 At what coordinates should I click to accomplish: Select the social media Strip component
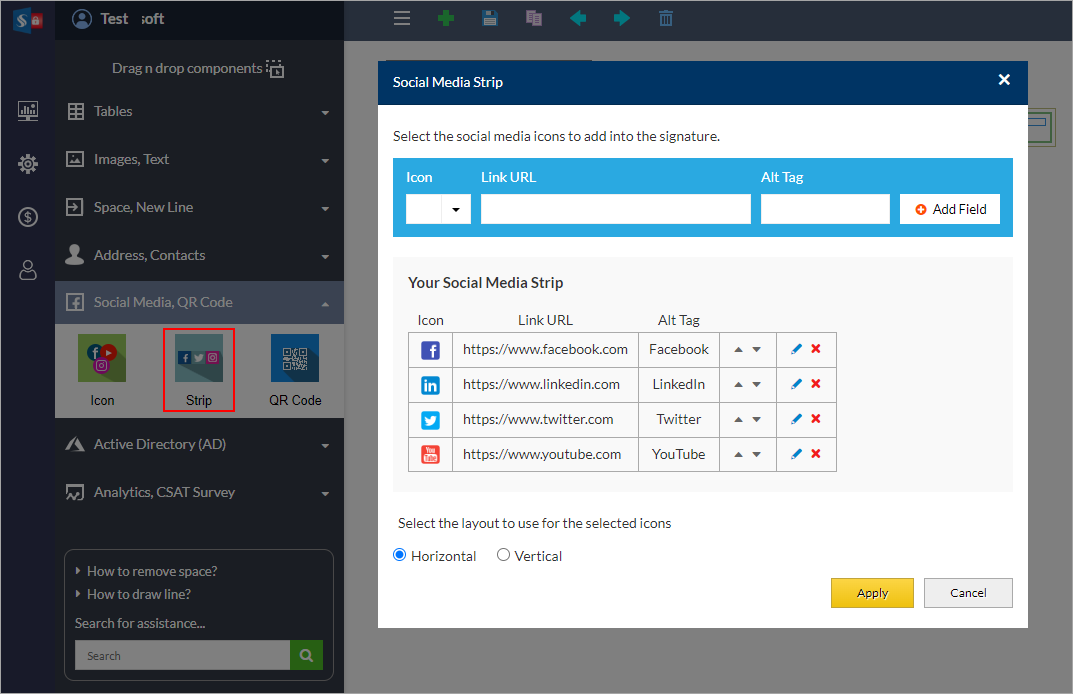point(199,370)
